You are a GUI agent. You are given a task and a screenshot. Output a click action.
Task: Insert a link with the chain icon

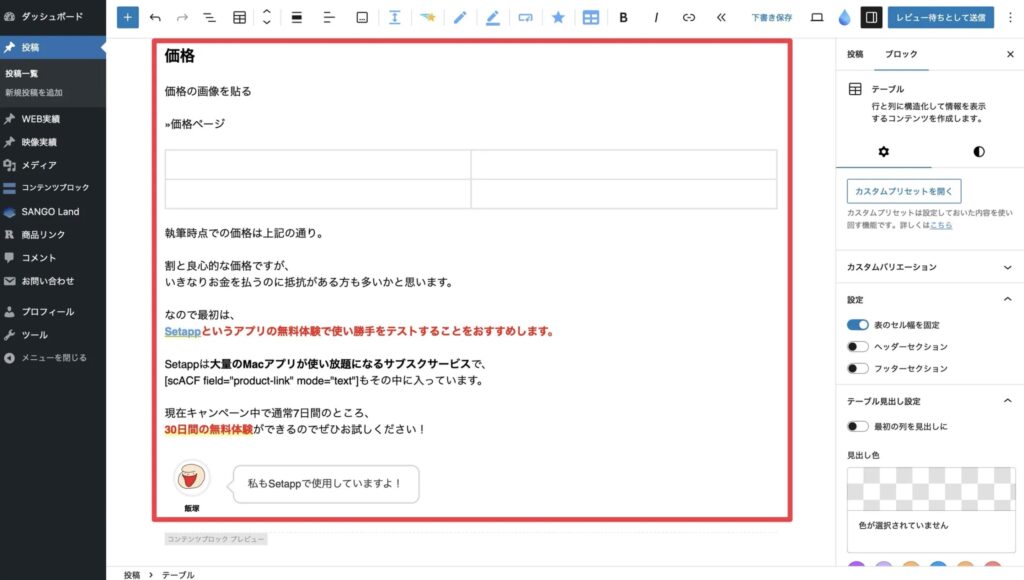[x=688, y=17]
